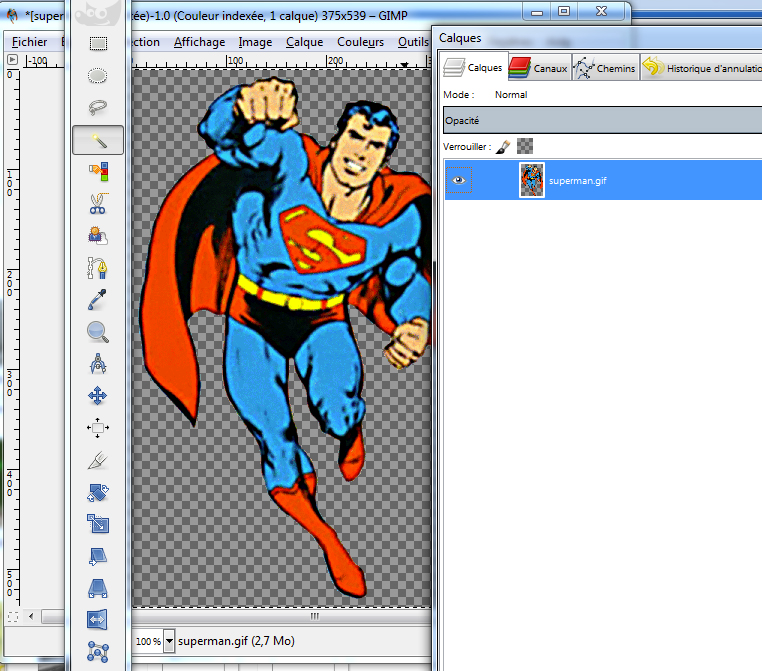Adjust the Opacité slider
The width and height of the screenshot is (762, 671).
click(603, 120)
